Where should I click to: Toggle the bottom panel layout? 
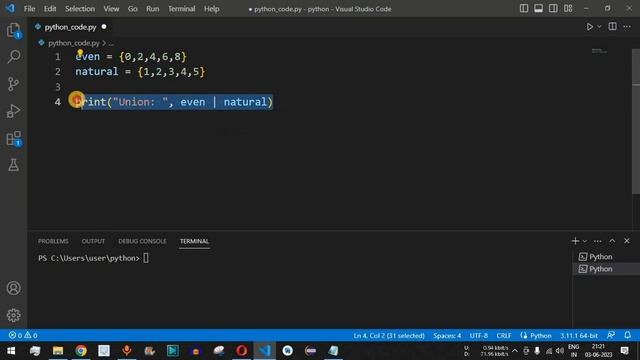tap(538, 9)
